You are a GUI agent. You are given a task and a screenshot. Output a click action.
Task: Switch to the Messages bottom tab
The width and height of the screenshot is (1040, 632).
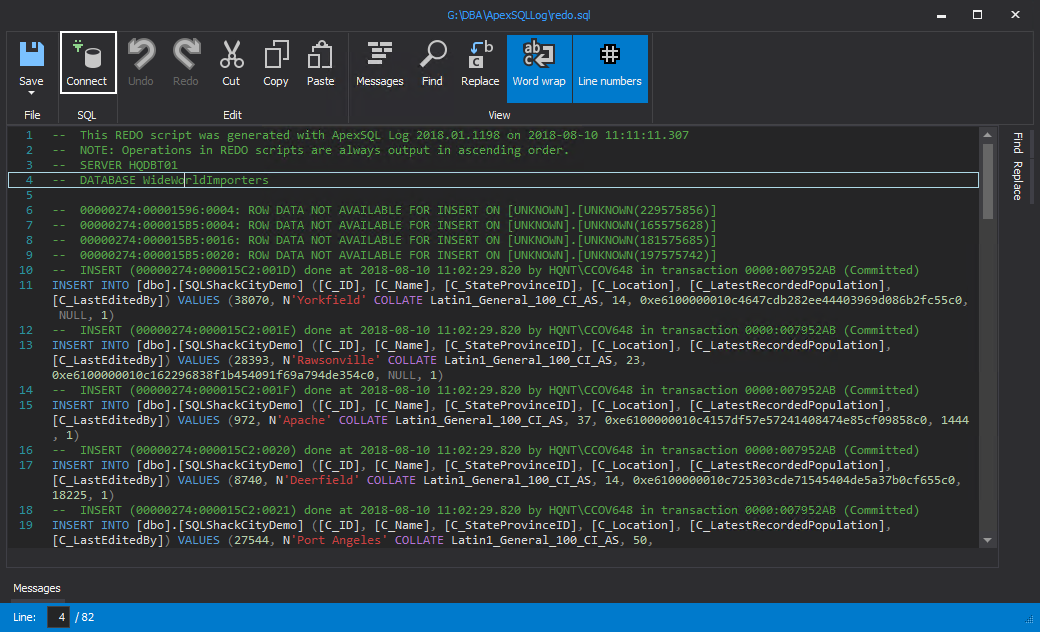pyautogui.click(x=36, y=588)
